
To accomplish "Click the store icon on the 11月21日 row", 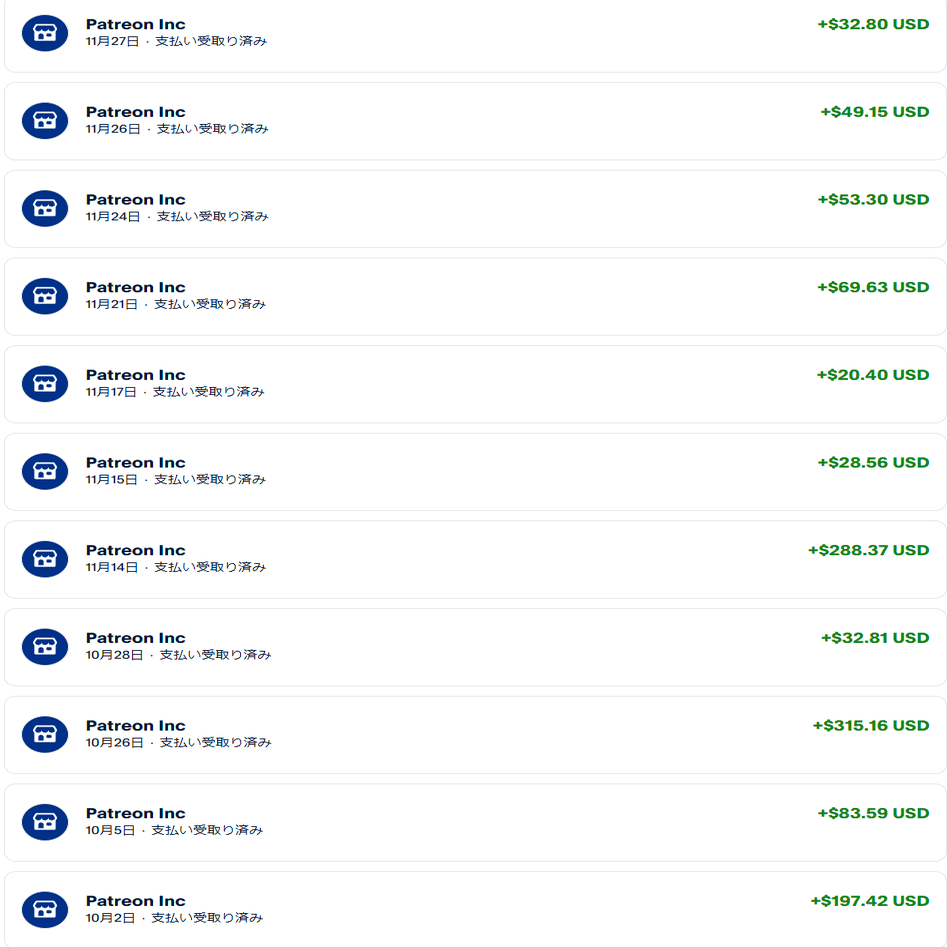I will point(45,296).
